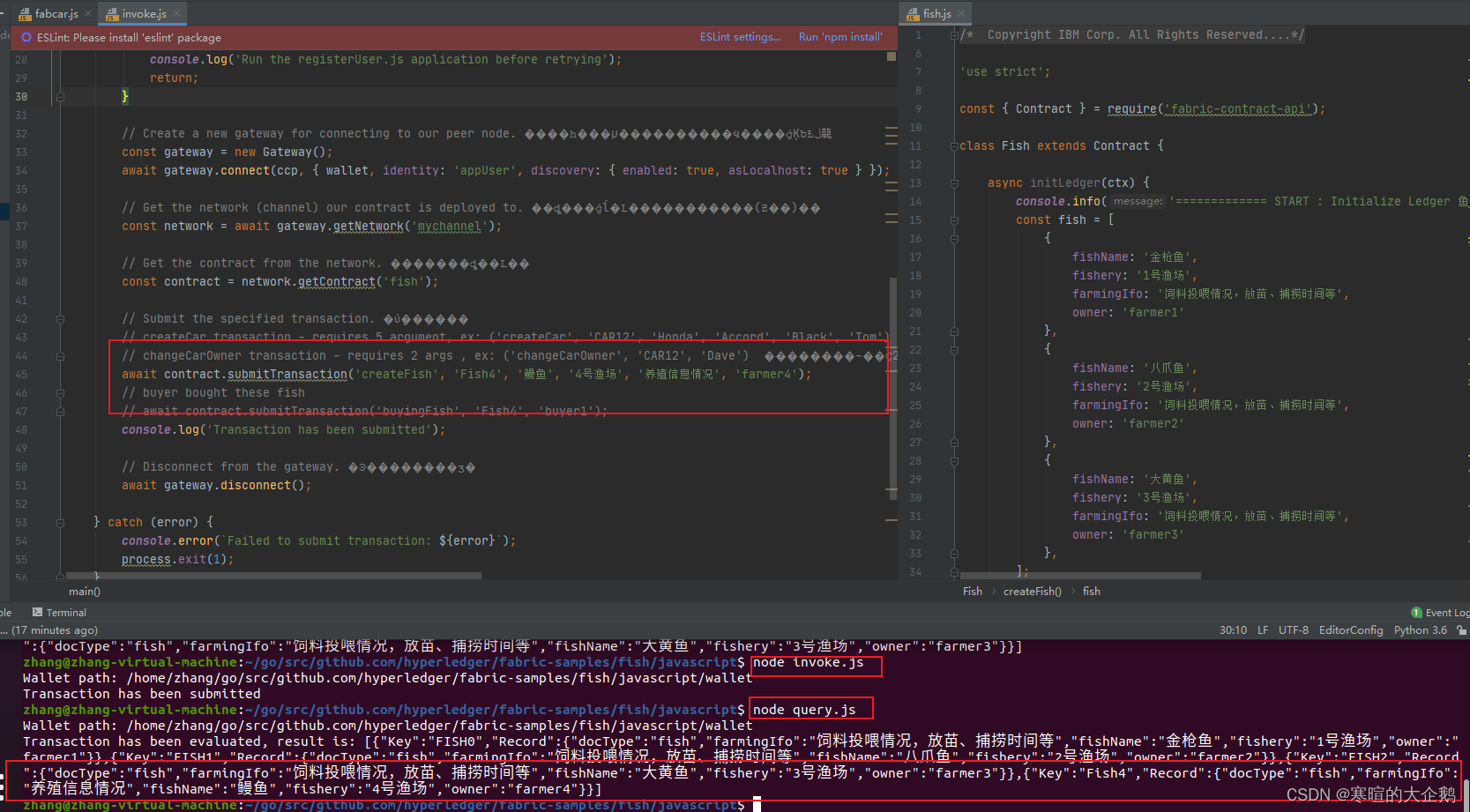Click 'Transaction has been submitted' terminal output
This screenshot has height=812, width=1470.
(x=142, y=694)
